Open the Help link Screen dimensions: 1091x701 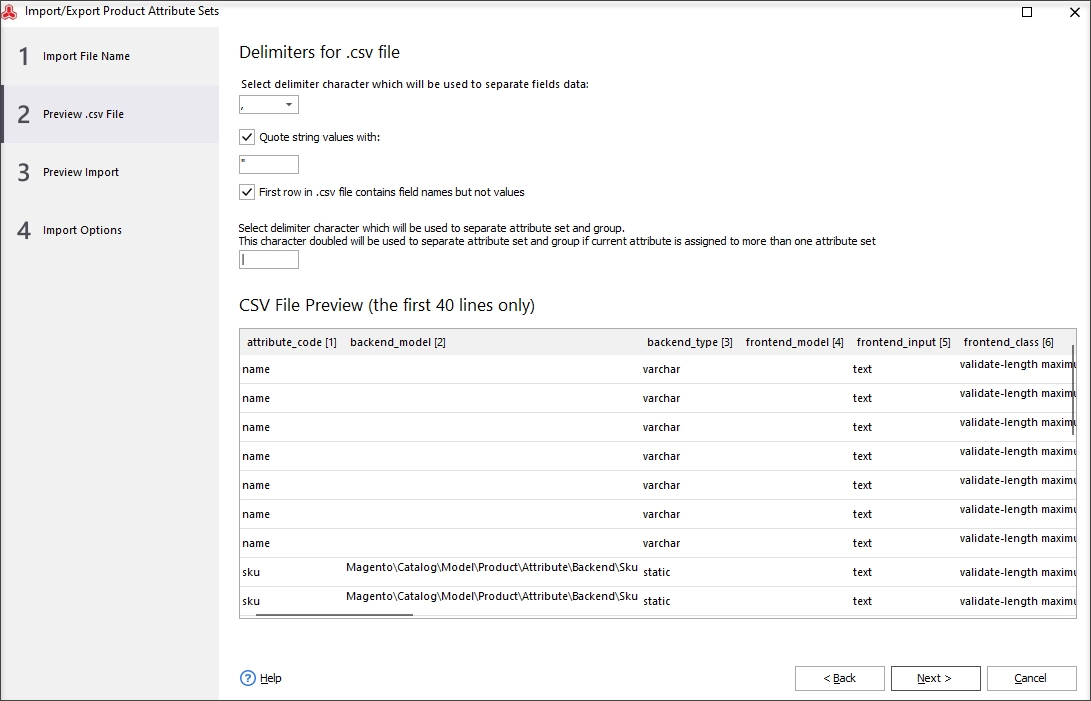click(x=271, y=678)
